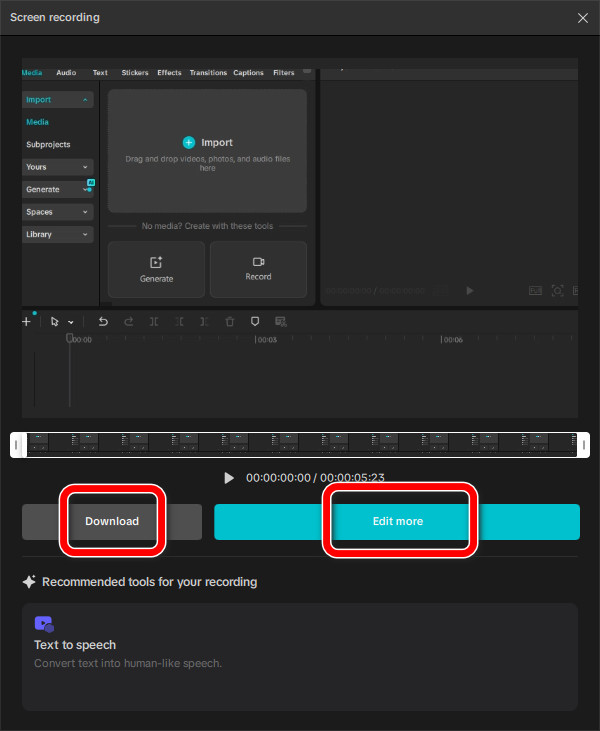The image size is (600, 731).
Task: Switch to the Audio tab
Action: pyautogui.click(x=66, y=73)
